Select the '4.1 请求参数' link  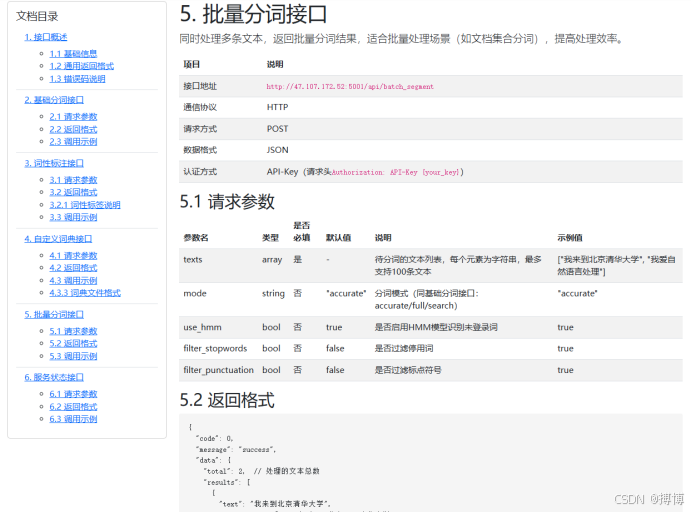coord(73,256)
